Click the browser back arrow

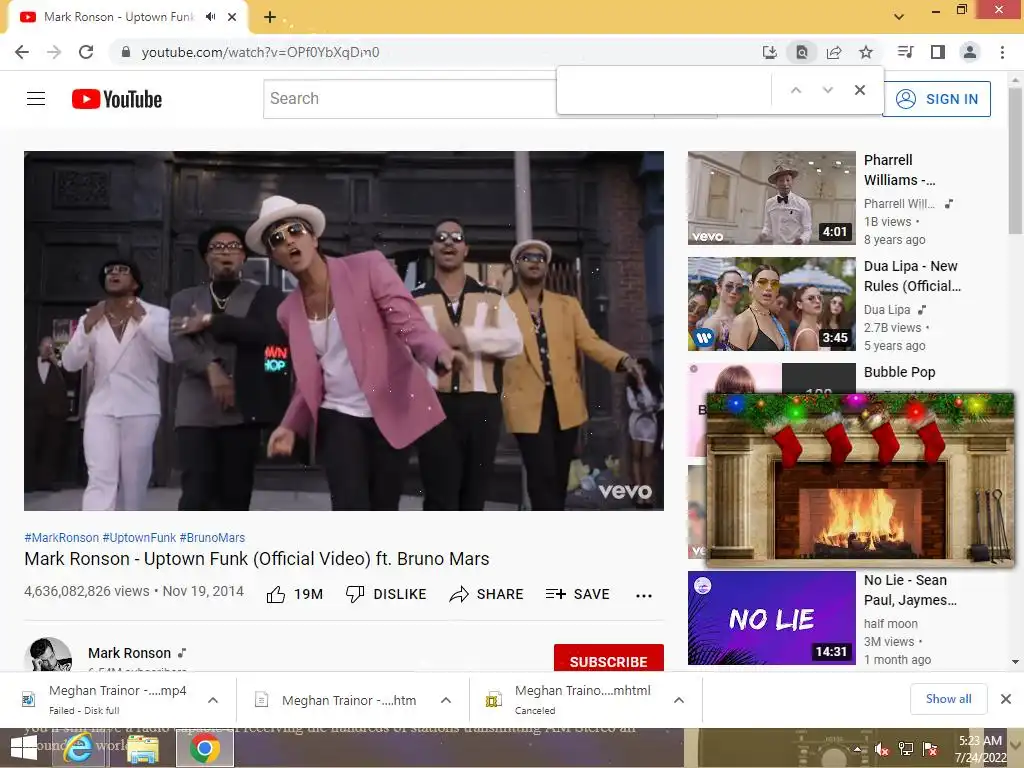[x=22, y=52]
